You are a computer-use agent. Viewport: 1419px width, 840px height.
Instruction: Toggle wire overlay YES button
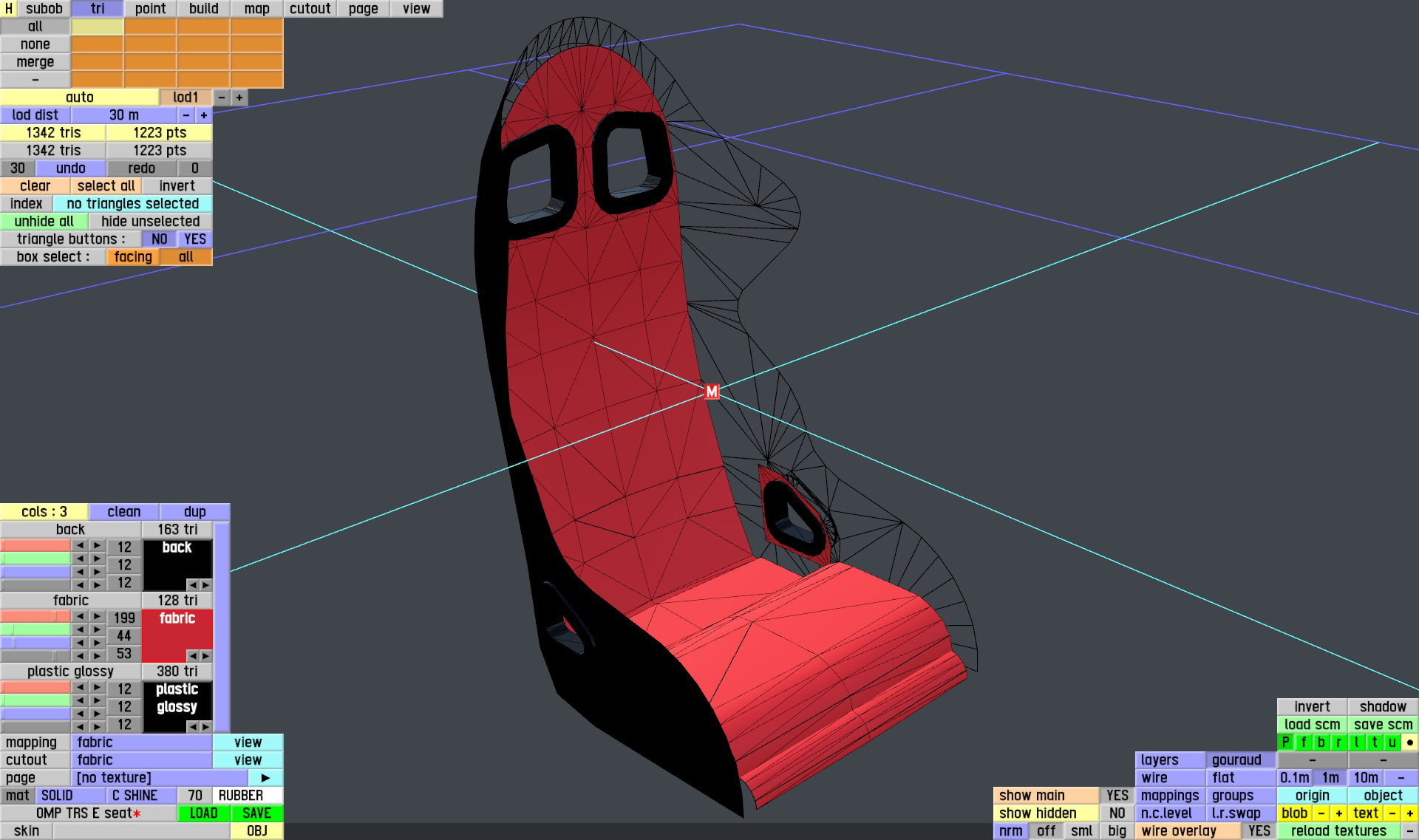click(x=1259, y=831)
